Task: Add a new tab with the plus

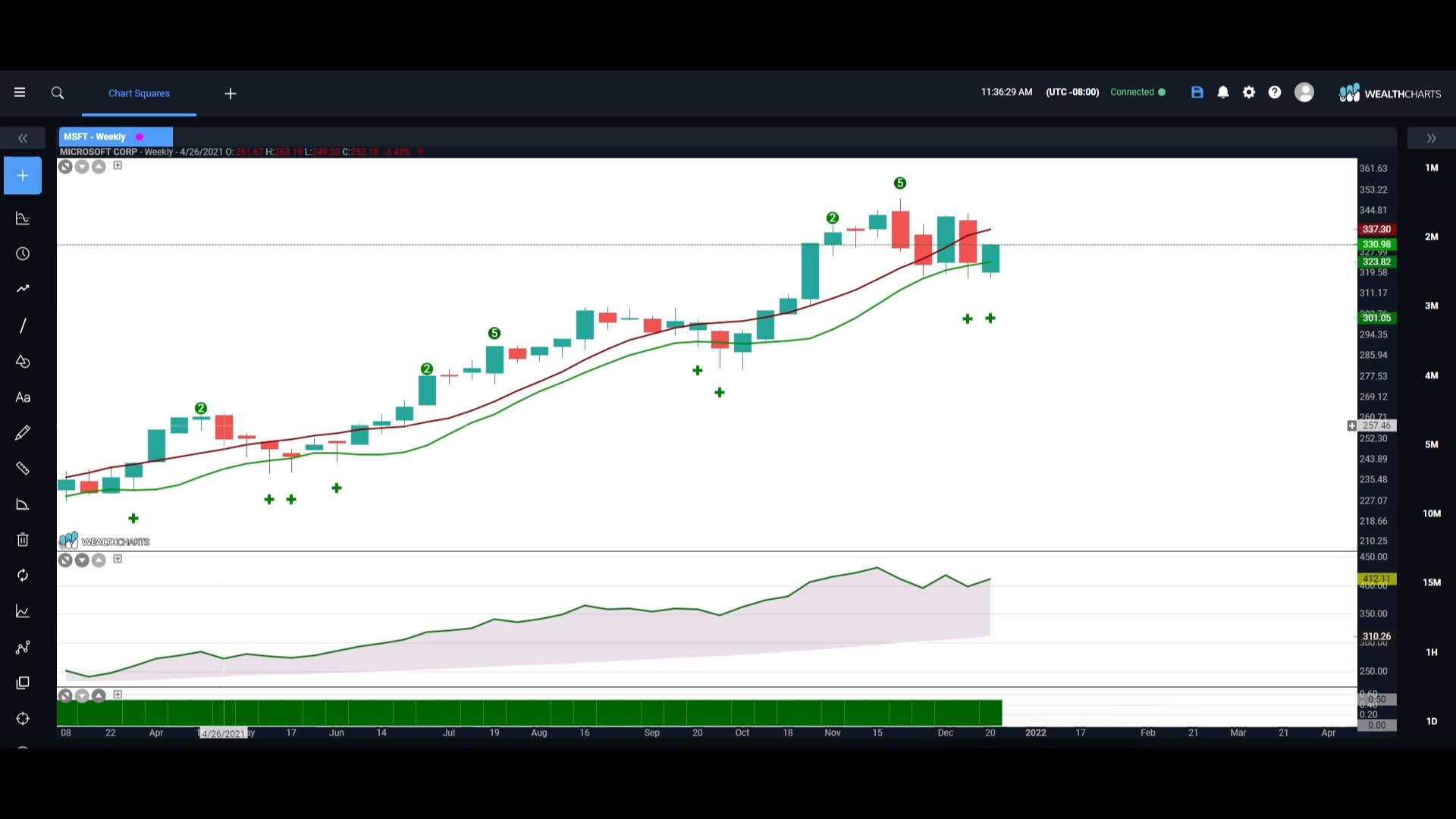Action: (x=231, y=93)
